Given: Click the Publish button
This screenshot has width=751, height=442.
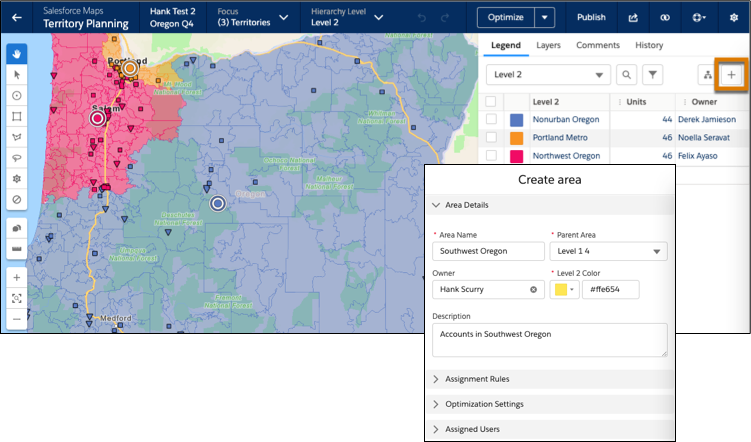Looking at the screenshot, I should coord(591,17).
